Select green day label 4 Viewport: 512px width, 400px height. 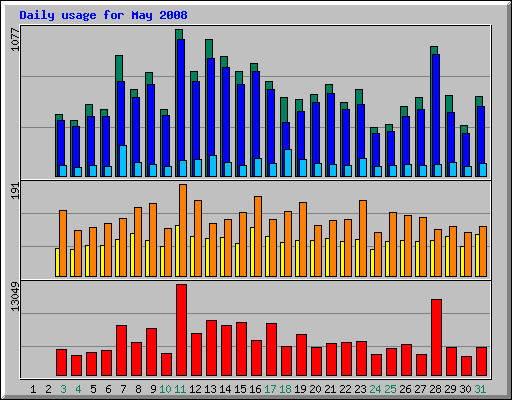pyautogui.click(x=78, y=389)
